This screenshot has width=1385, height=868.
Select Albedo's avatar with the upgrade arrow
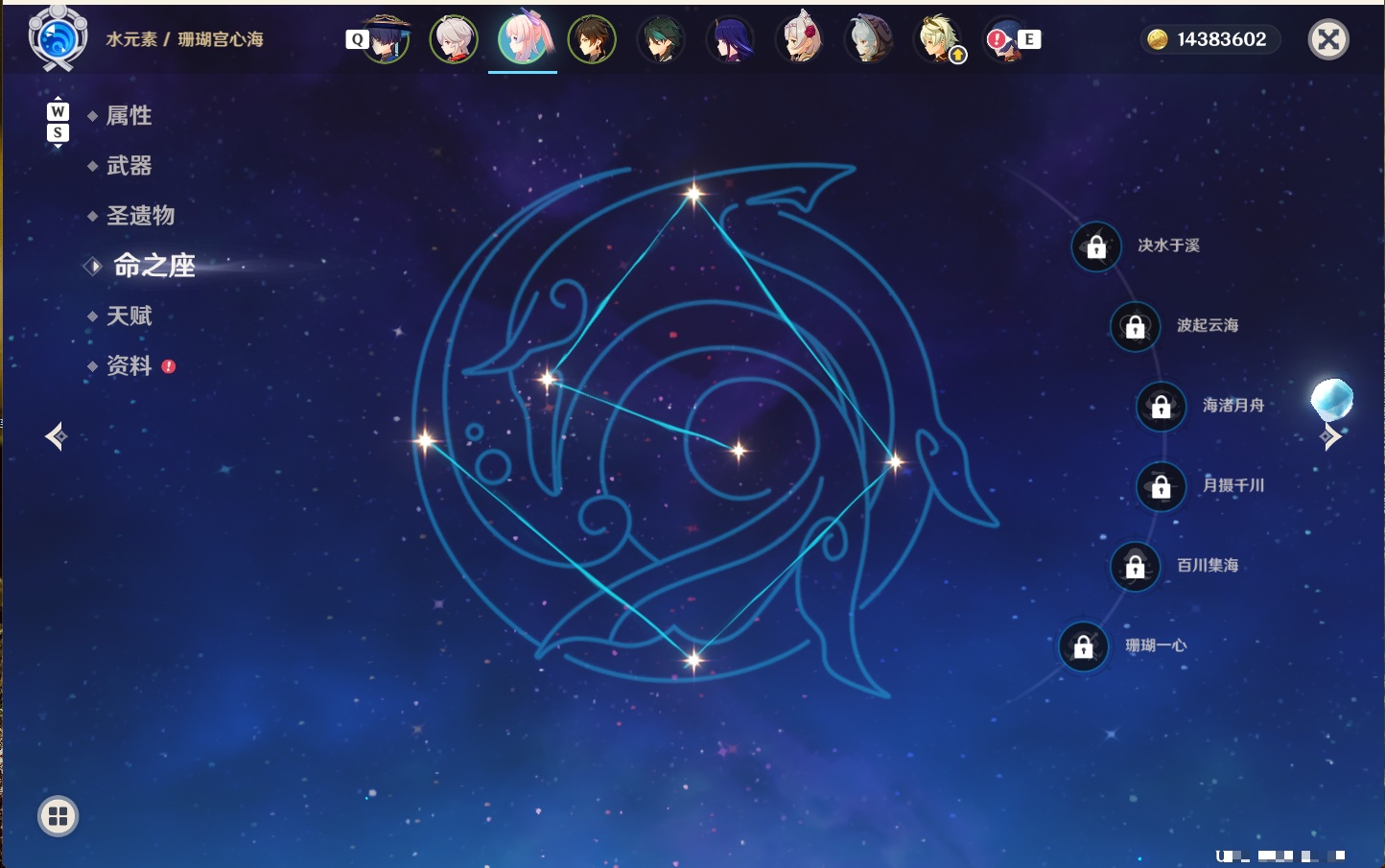939,39
